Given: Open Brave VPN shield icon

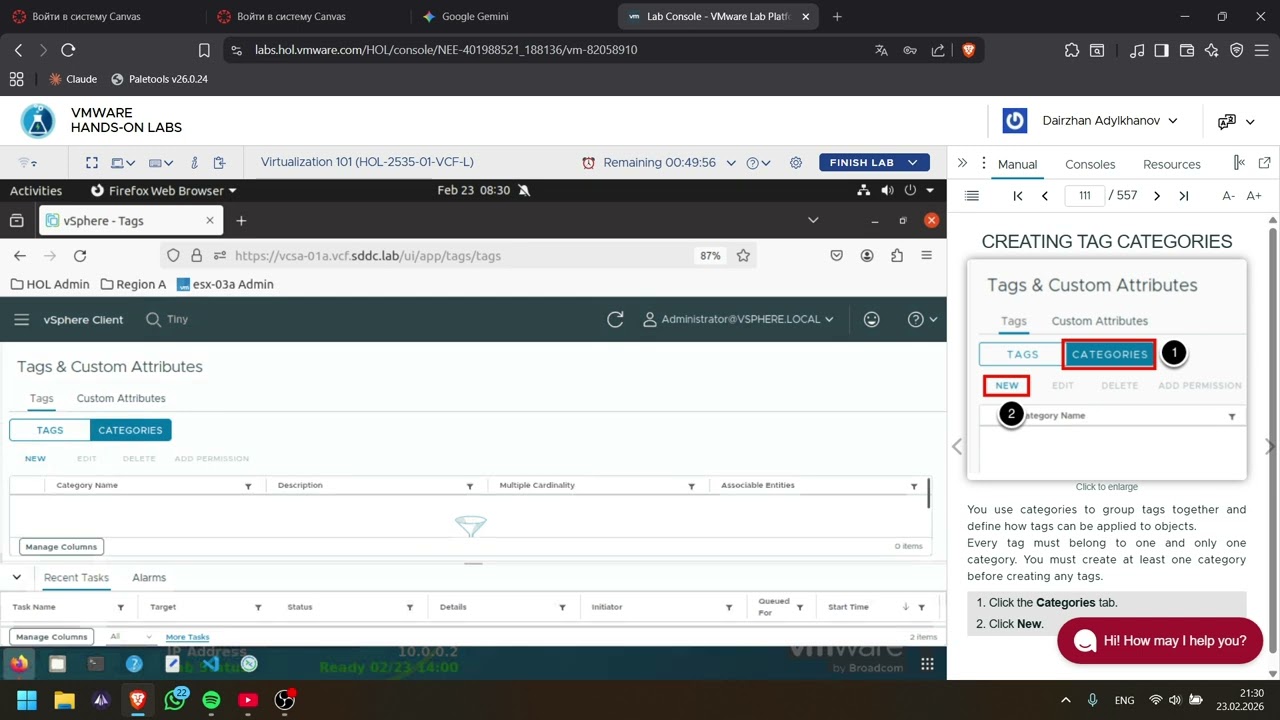Looking at the screenshot, I should coord(1237,50).
